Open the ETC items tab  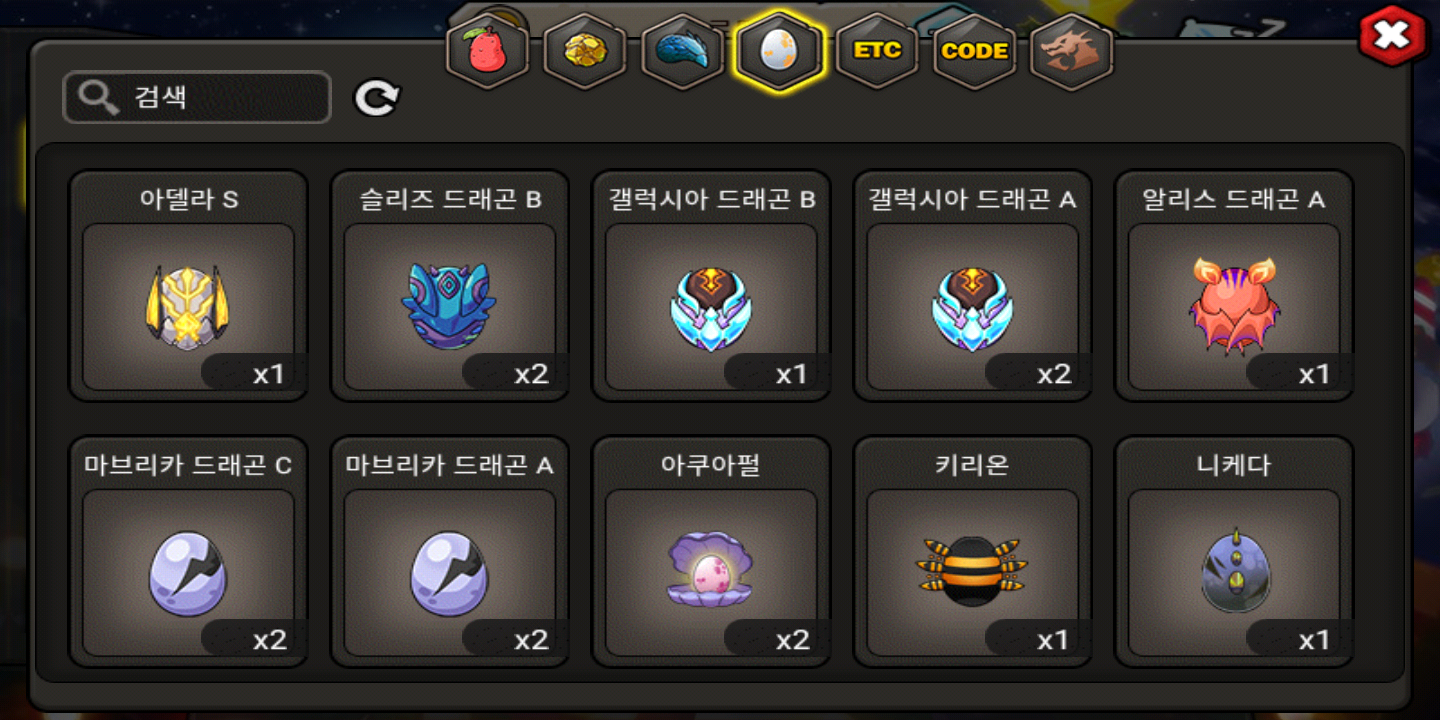[x=877, y=51]
